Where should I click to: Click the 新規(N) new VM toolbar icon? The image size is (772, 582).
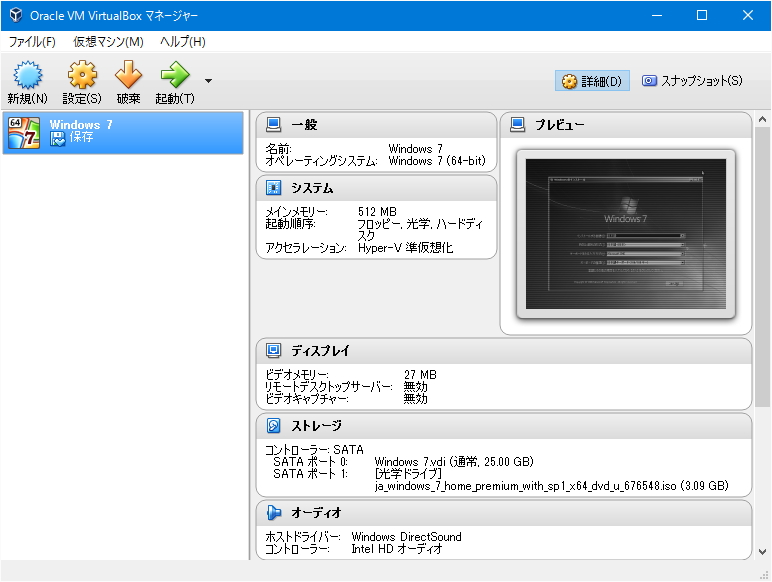point(28,75)
